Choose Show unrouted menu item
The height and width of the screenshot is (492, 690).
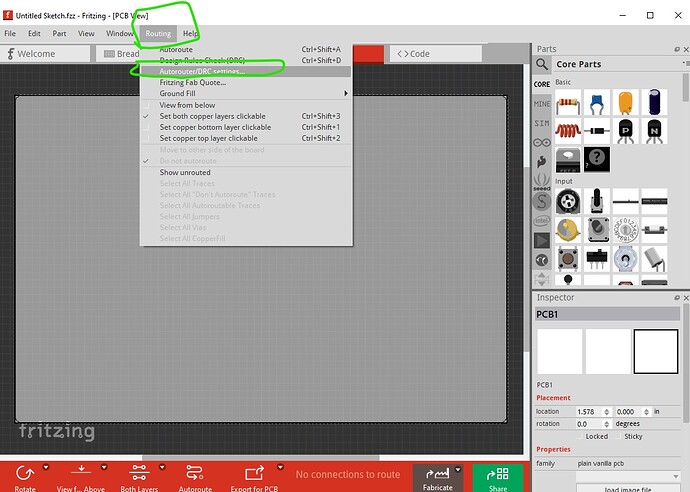[246, 173]
